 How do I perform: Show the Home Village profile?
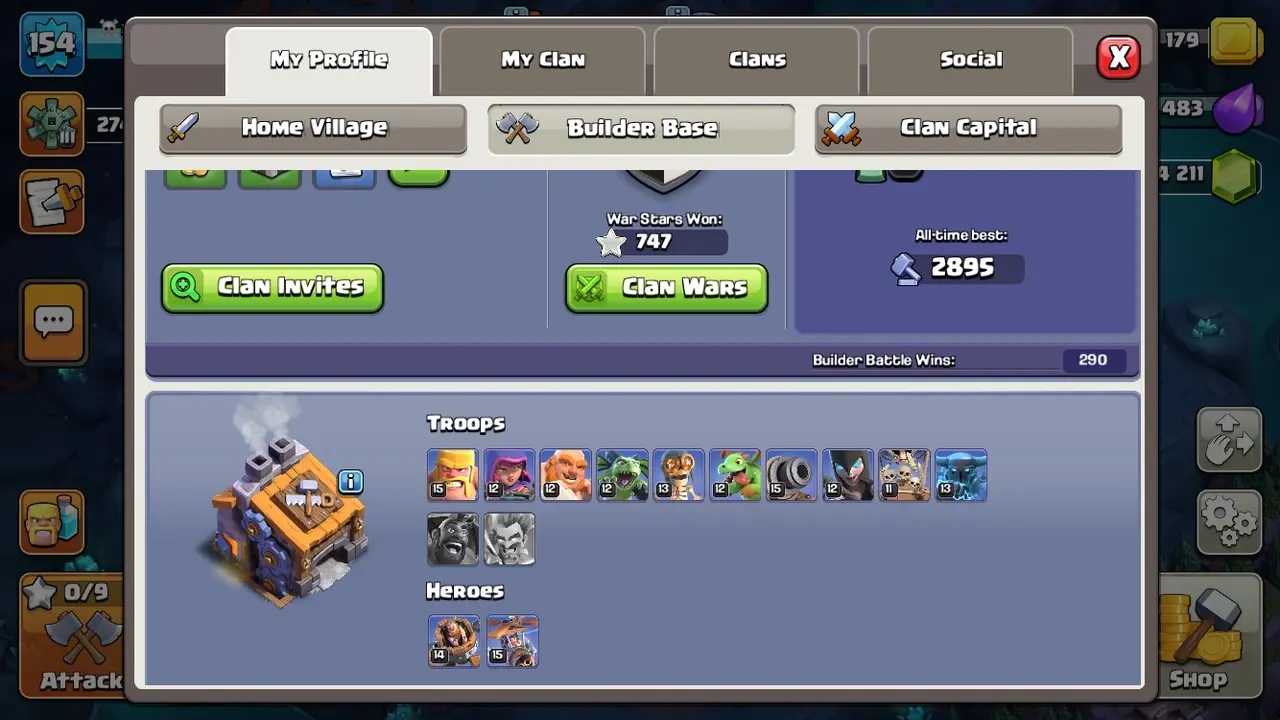click(313, 128)
